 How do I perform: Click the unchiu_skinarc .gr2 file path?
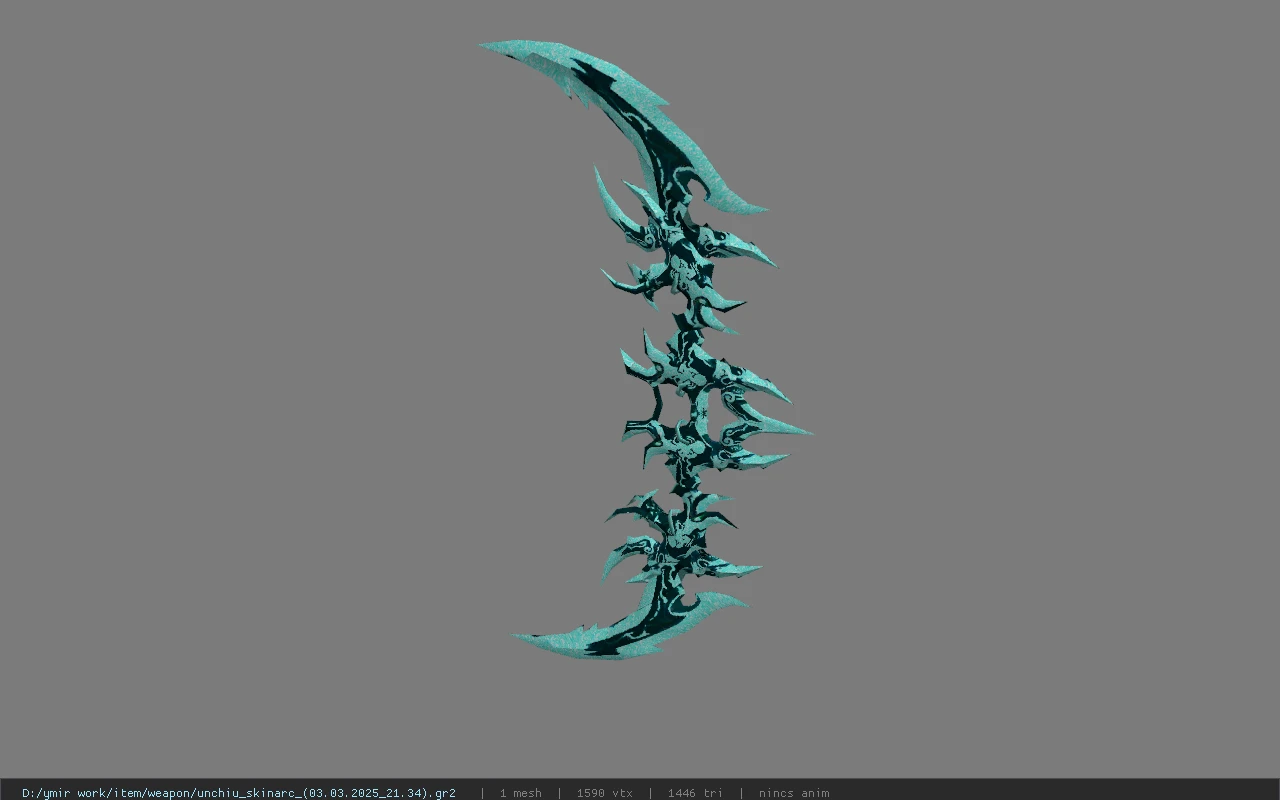pos(239,793)
